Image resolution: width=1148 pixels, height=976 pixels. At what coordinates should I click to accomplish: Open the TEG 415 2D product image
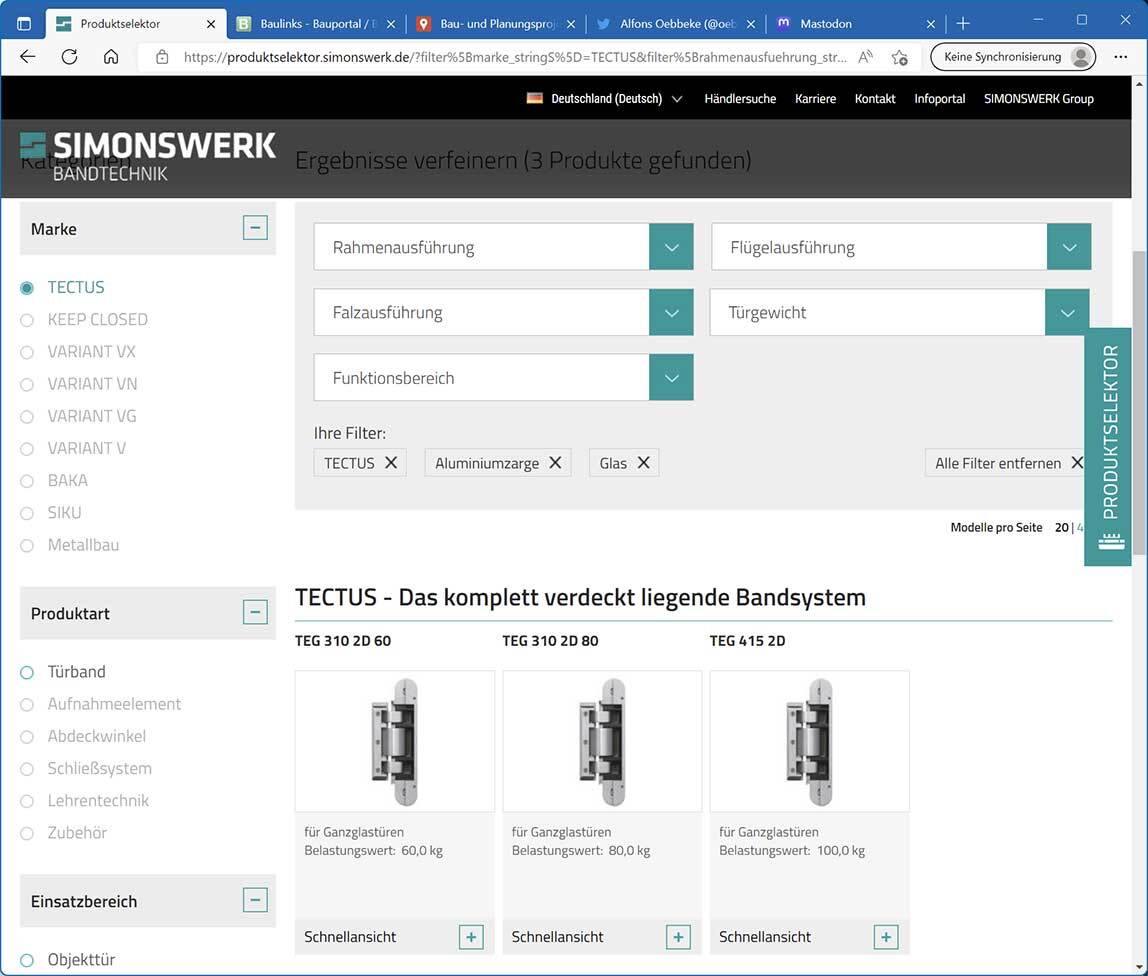tap(810, 741)
